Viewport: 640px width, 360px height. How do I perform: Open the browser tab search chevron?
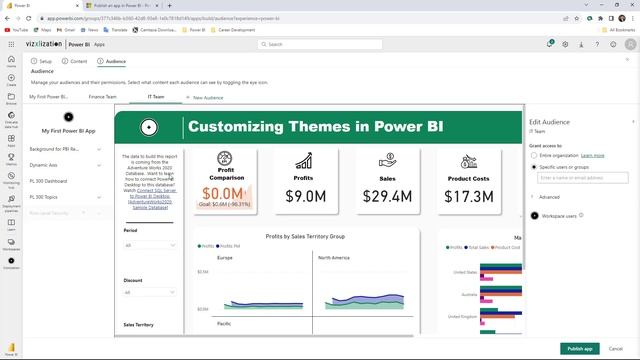point(586,5)
